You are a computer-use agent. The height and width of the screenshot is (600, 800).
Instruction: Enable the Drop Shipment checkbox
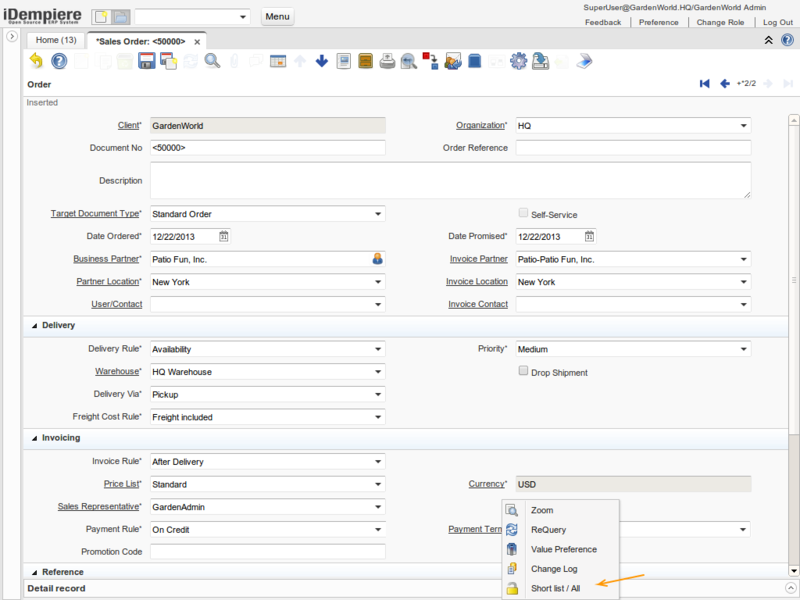point(523,371)
